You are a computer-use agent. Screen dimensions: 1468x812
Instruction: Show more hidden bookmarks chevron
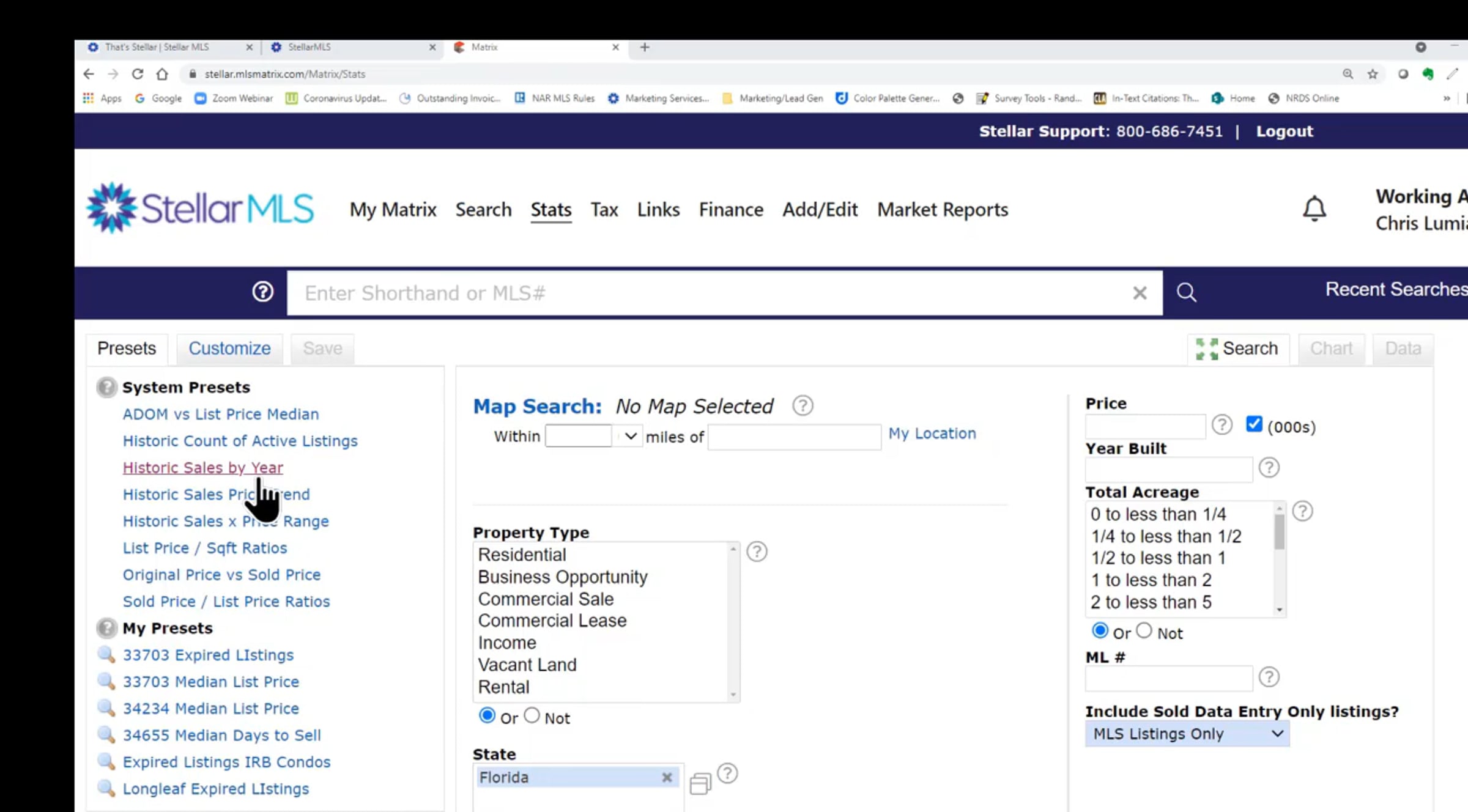tap(1447, 98)
